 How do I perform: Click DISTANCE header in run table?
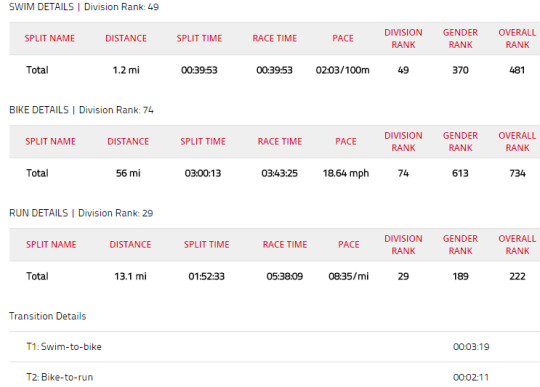point(130,244)
